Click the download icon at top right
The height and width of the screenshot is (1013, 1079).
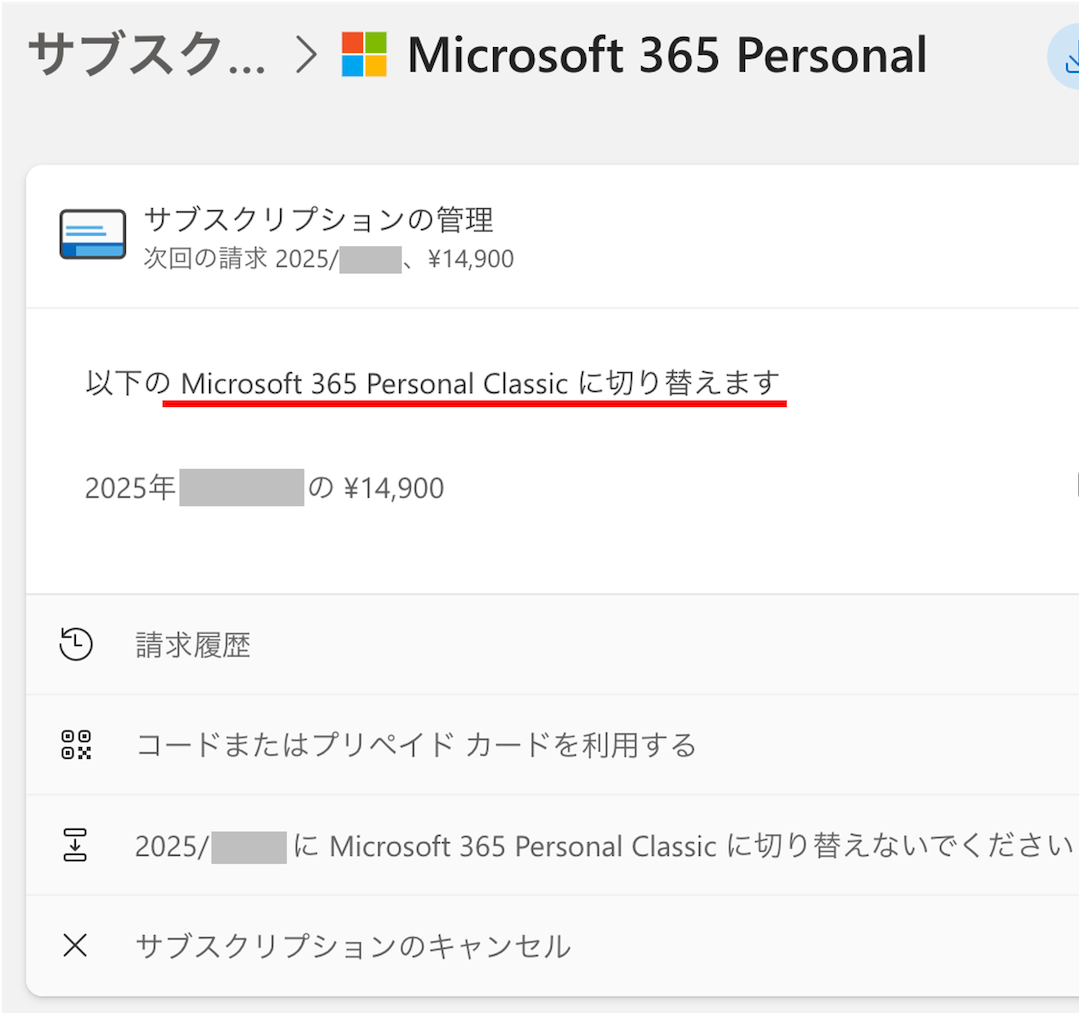1068,58
